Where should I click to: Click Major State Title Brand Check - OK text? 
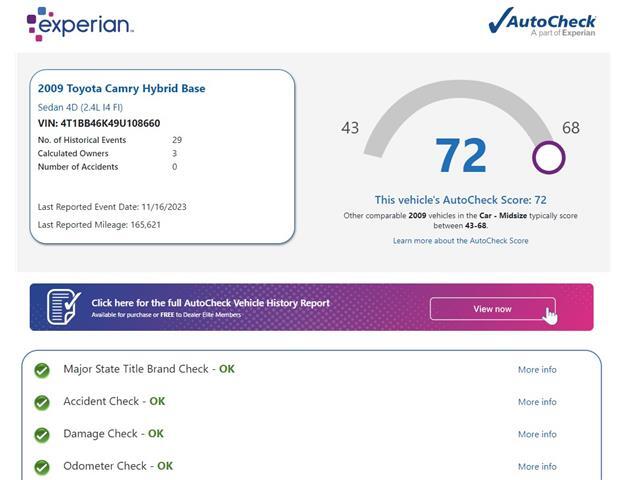click(x=149, y=369)
